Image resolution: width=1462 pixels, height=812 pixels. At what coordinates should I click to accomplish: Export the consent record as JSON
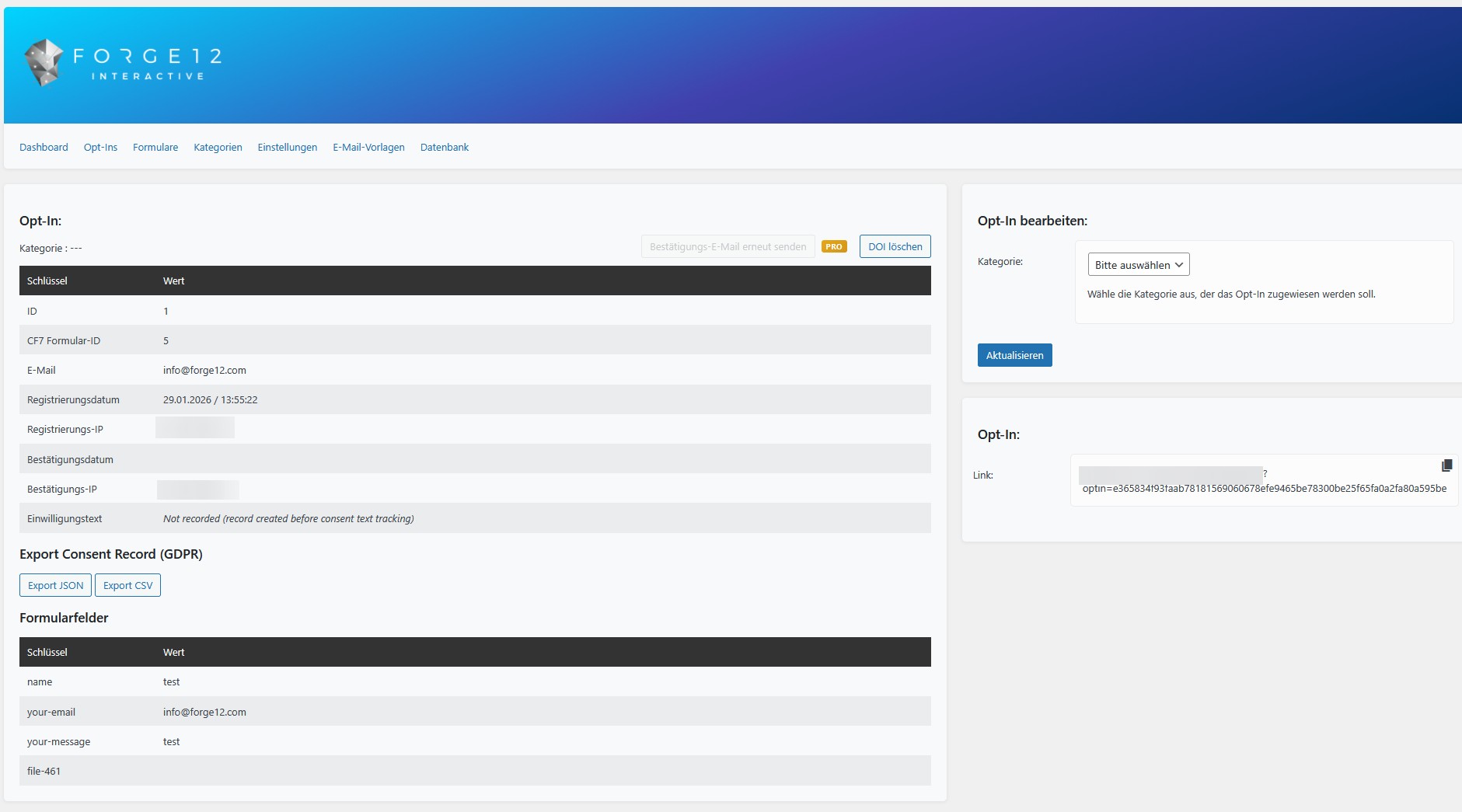[x=55, y=585]
